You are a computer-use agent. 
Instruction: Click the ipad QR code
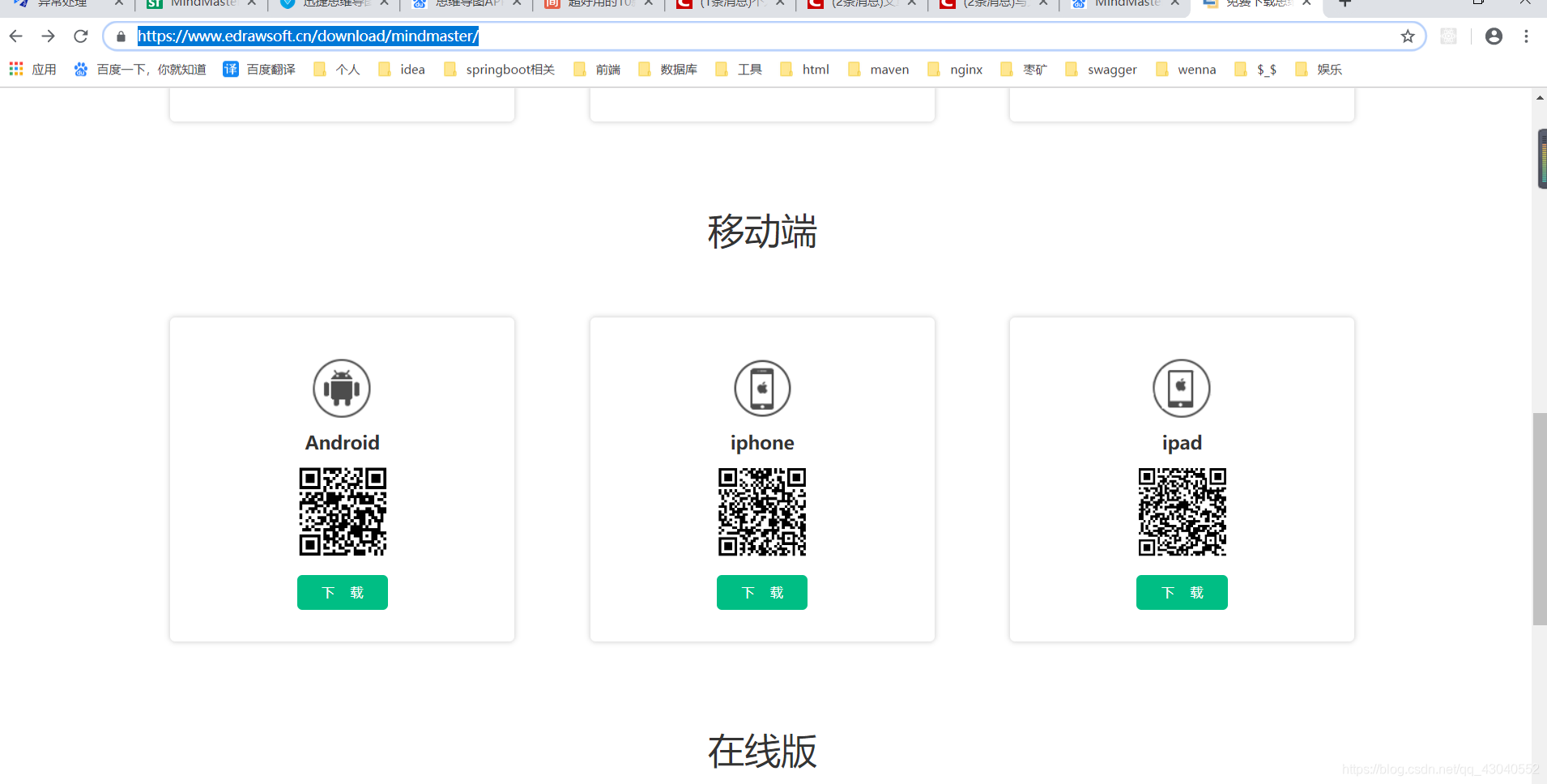click(1183, 512)
